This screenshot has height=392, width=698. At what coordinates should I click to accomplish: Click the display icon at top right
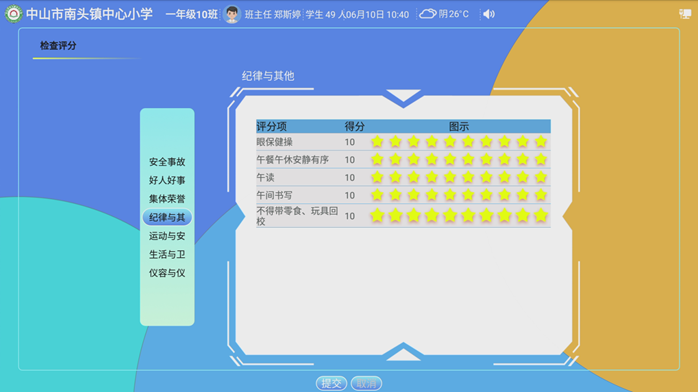[x=685, y=14]
